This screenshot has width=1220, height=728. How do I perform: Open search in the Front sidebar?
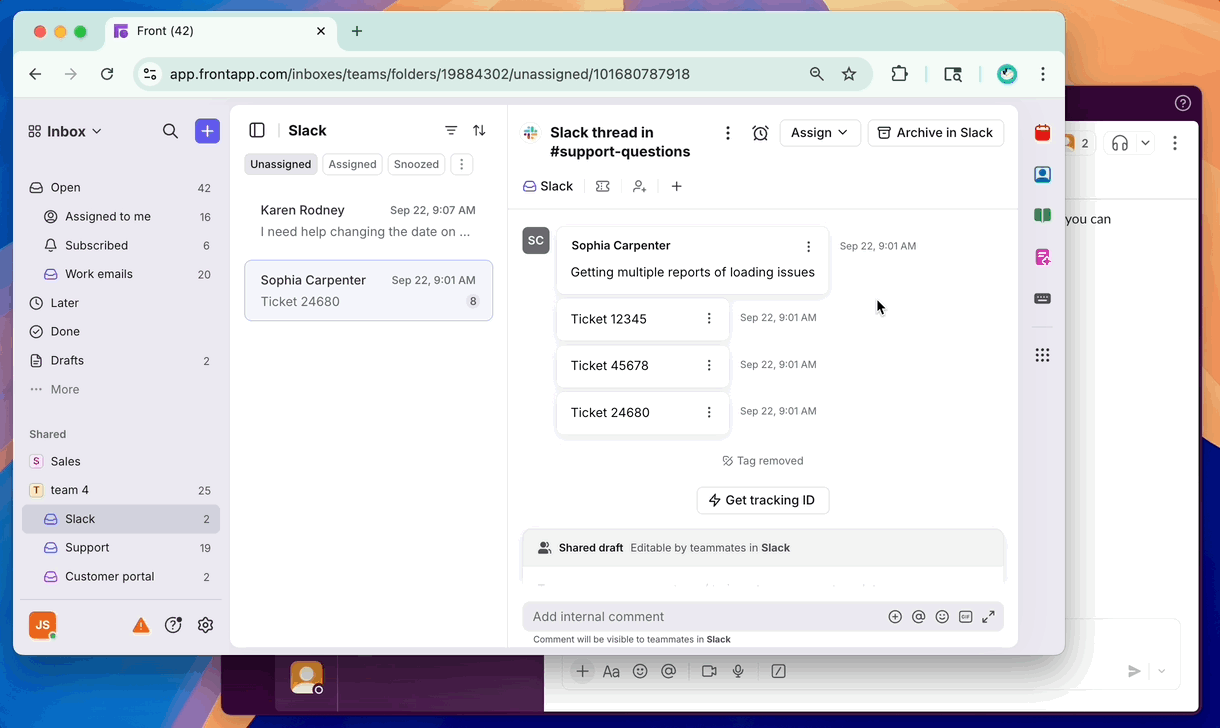pos(170,131)
